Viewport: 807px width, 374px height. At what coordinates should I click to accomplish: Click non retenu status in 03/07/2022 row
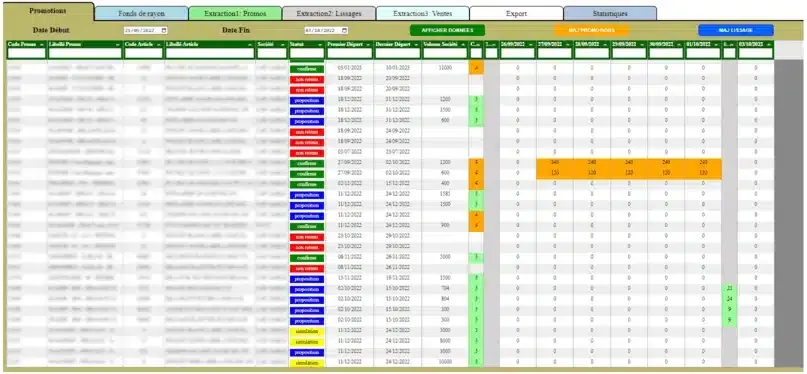307,153
